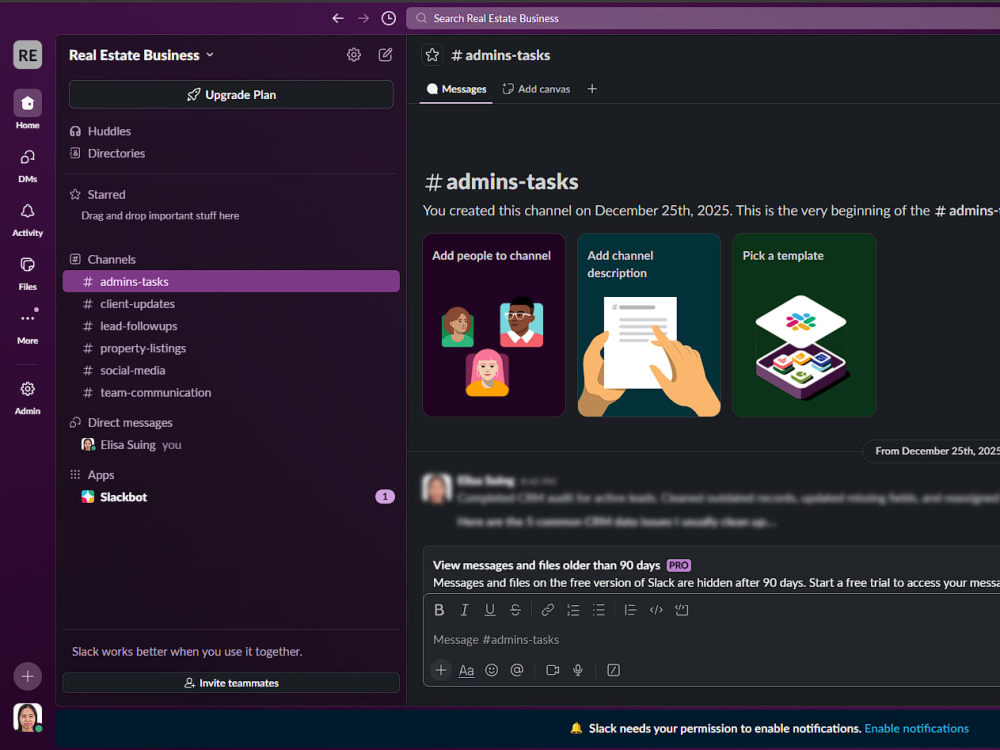
Task: Open the social-media channel
Action: pos(231,371)
